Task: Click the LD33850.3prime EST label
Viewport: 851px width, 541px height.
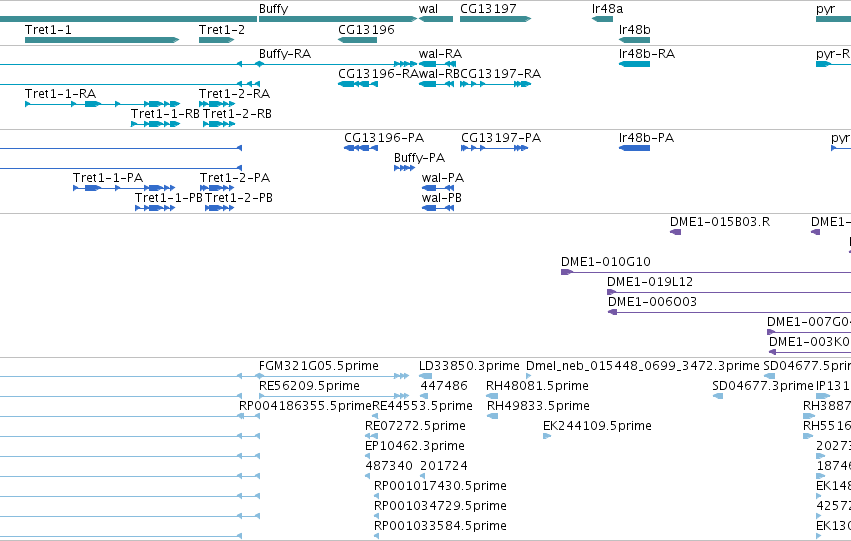Action: [x=469, y=366]
